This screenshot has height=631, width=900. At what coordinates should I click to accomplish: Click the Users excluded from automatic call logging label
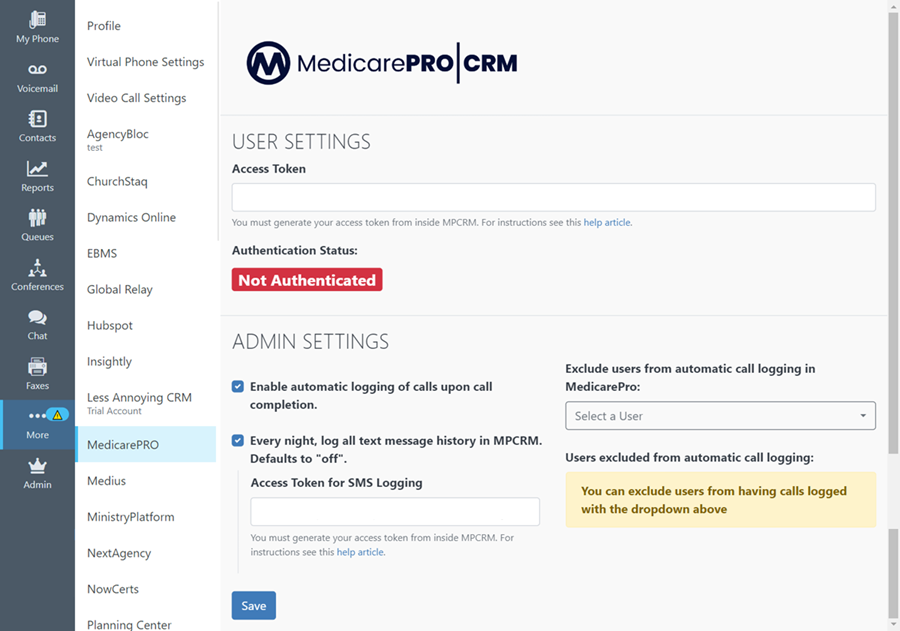(x=689, y=458)
